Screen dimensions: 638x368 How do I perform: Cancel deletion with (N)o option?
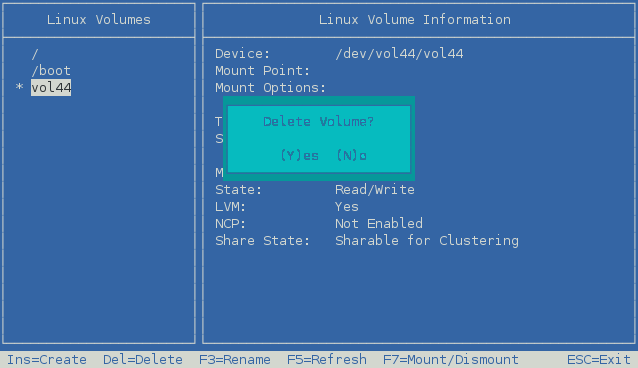(352, 156)
